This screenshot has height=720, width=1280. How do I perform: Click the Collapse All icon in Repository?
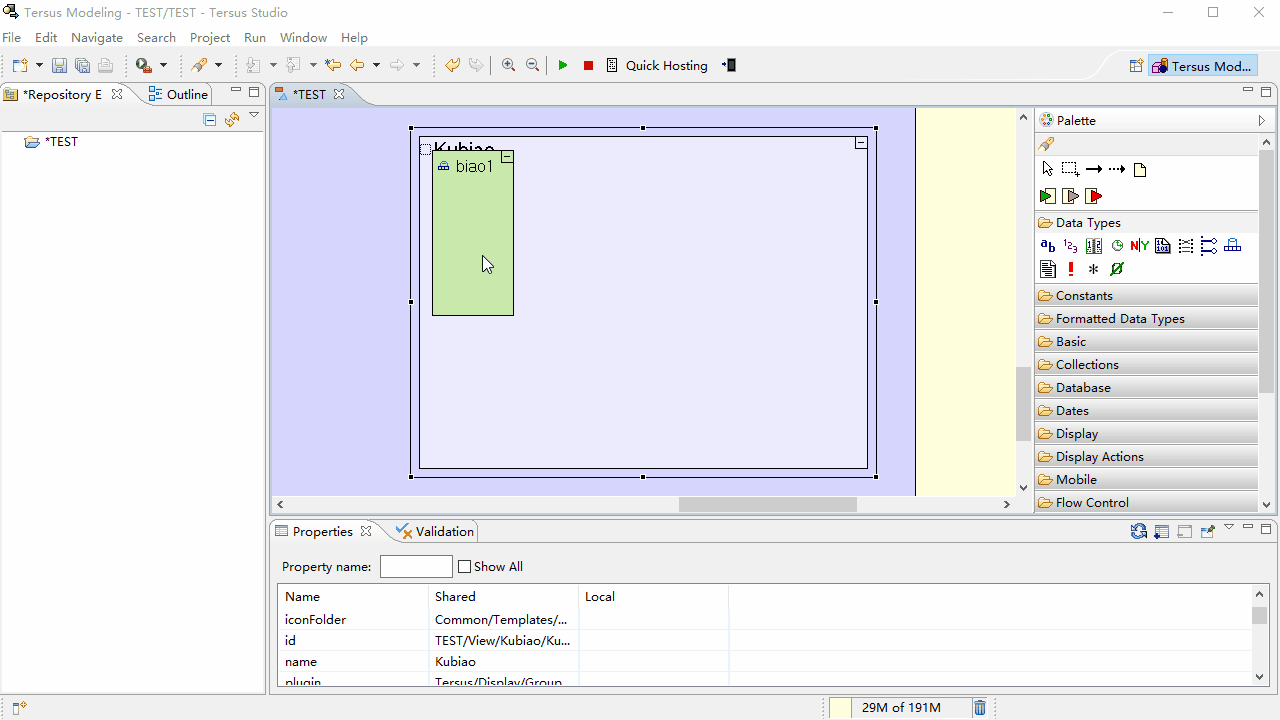210,120
